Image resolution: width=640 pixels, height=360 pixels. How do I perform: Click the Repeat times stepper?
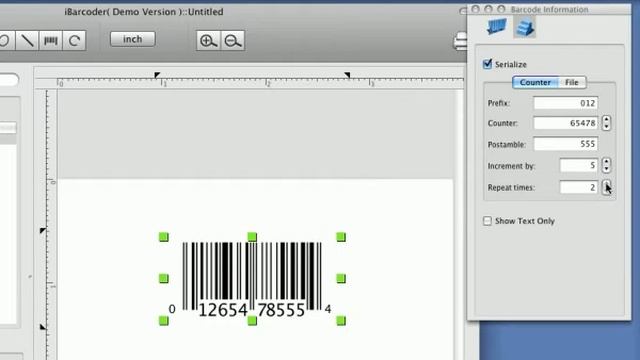point(606,187)
